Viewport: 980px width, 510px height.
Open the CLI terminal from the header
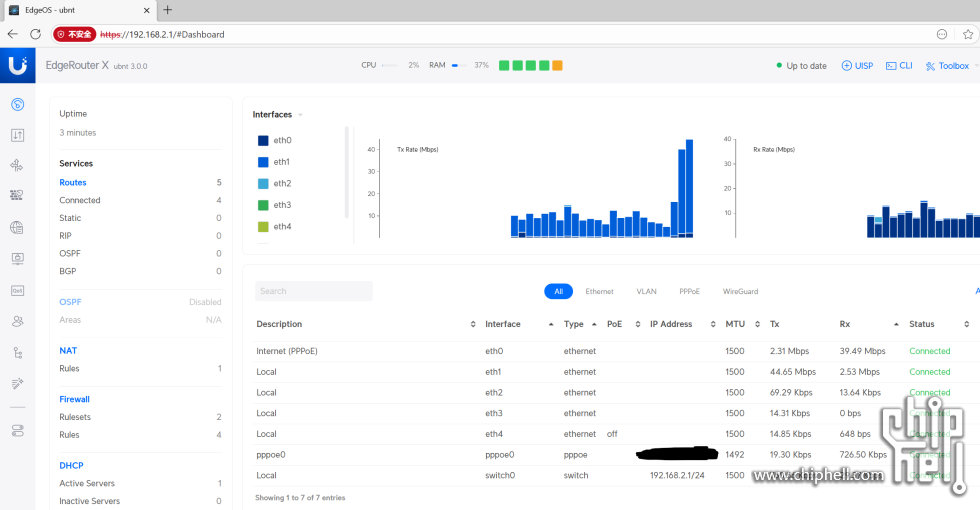tap(899, 66)
